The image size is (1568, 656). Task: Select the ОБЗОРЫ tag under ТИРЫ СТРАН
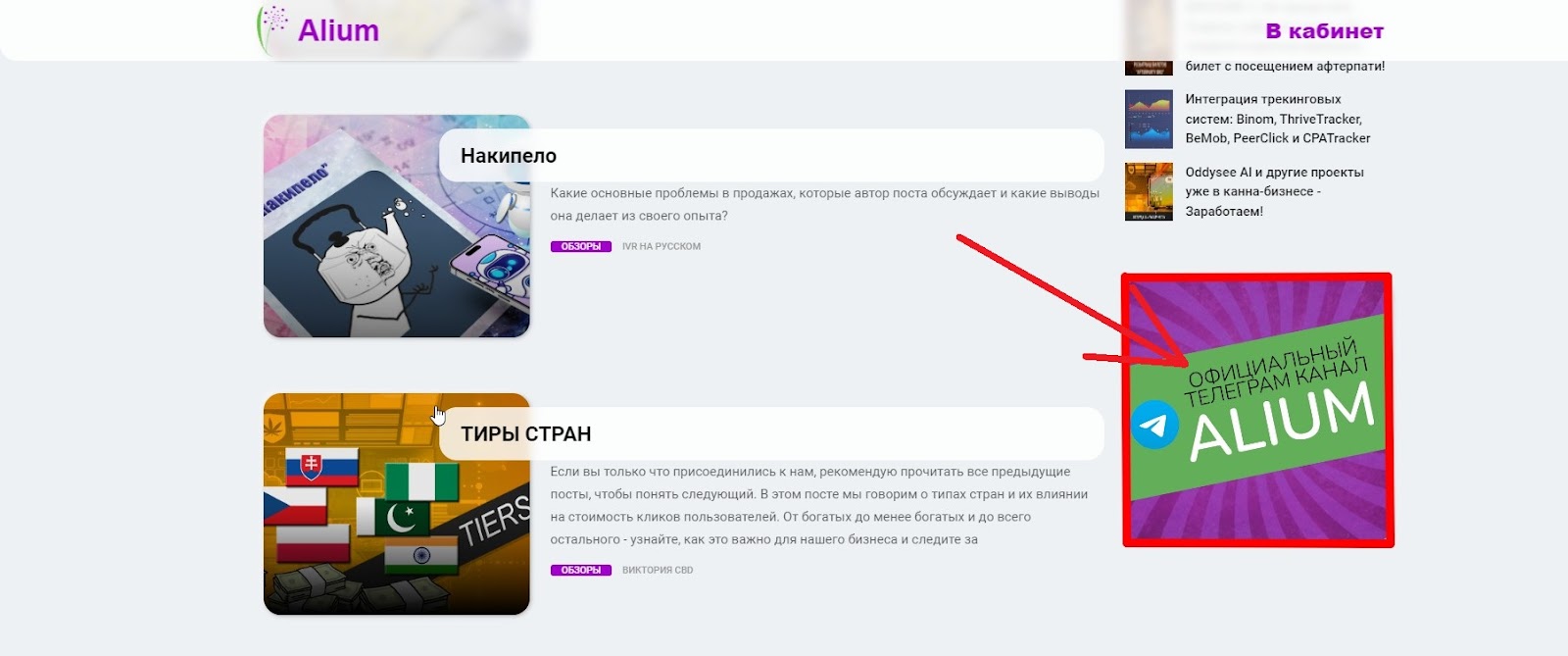pyautogui.click(x=581, y=570)
